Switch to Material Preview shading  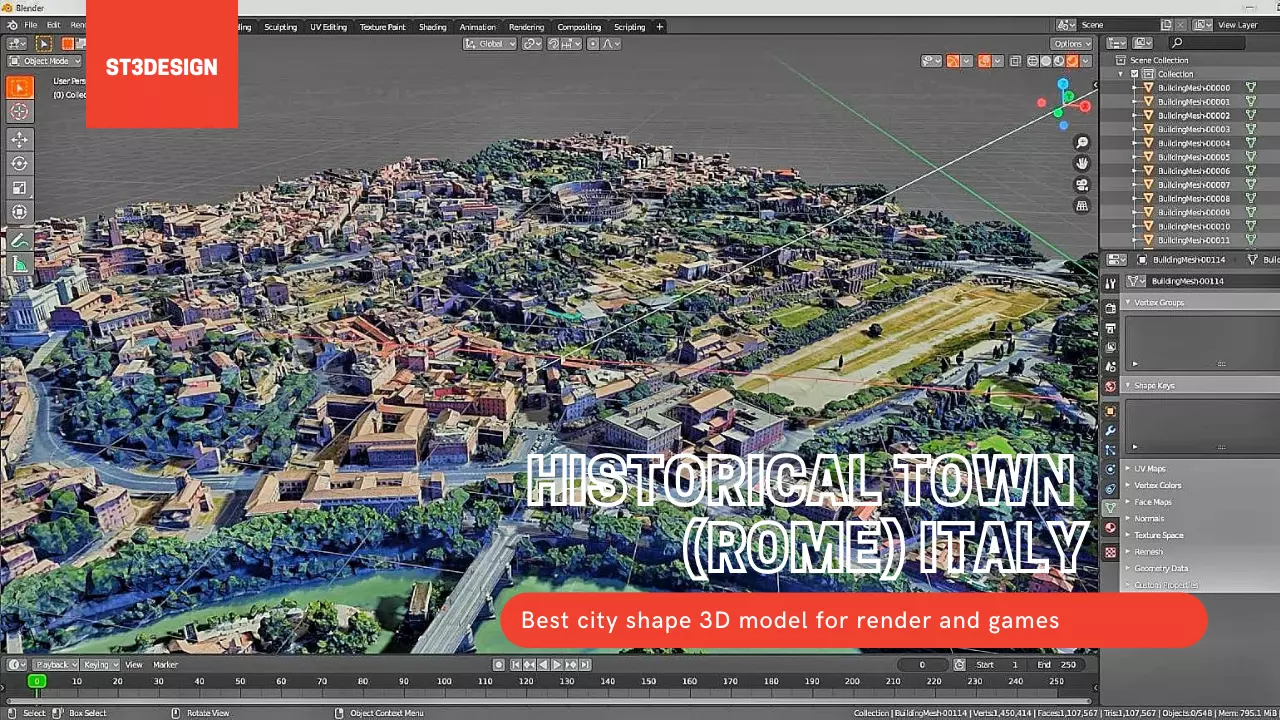click(x=1059, y=61)
